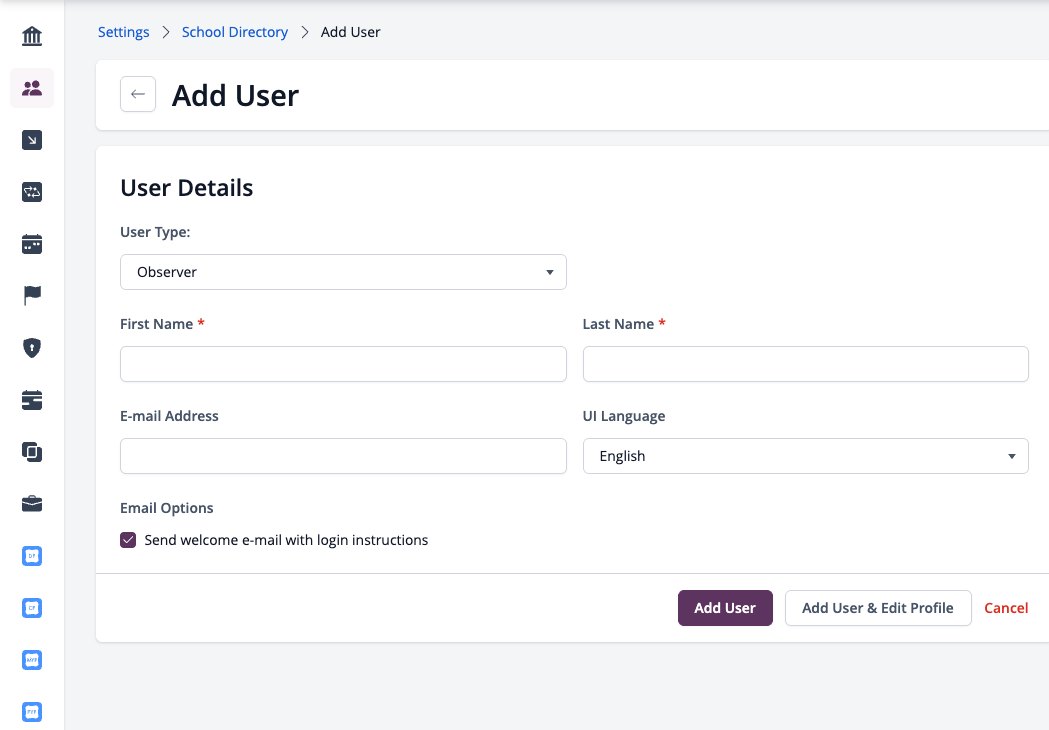Open the DP programme icon
Viewport: 1049px width, 730px height.
tap(31, 556)
